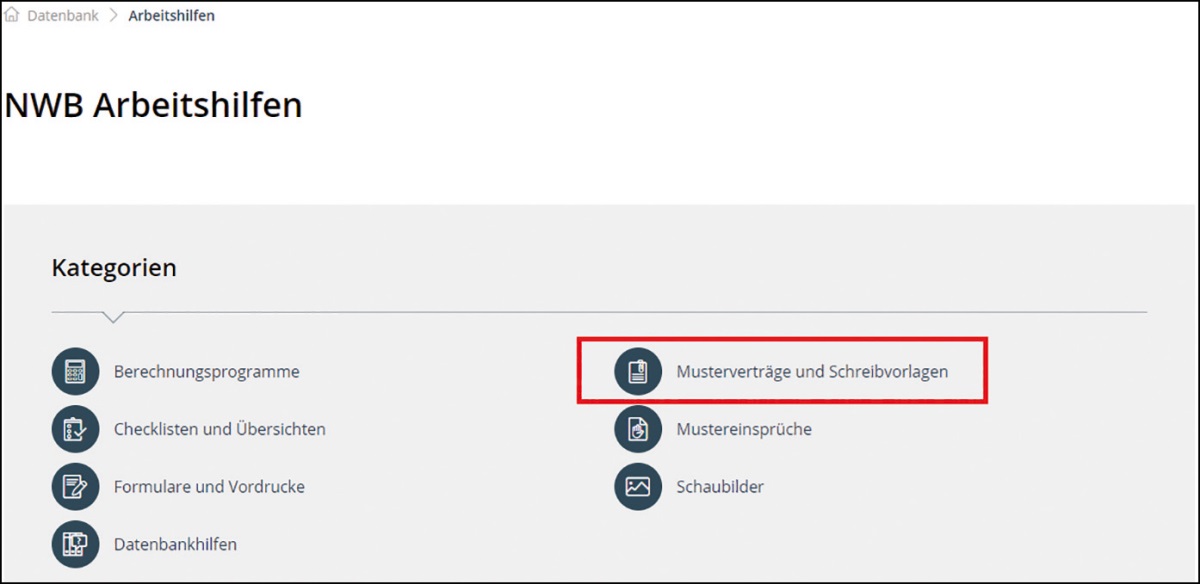Viewport: 1200px width, 584px height.
Task: Click the Mustereinsprüche document icon
Action: (x=638, y=430)
